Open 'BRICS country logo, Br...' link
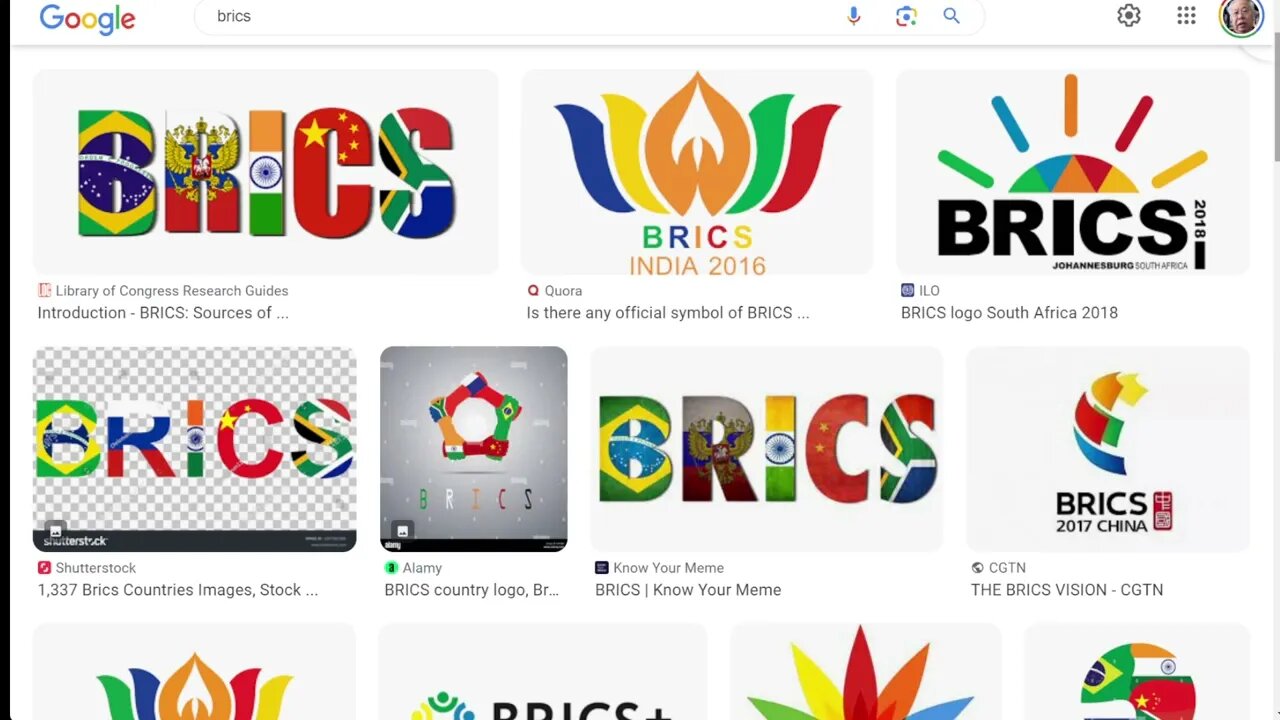 tap(472, 590)
